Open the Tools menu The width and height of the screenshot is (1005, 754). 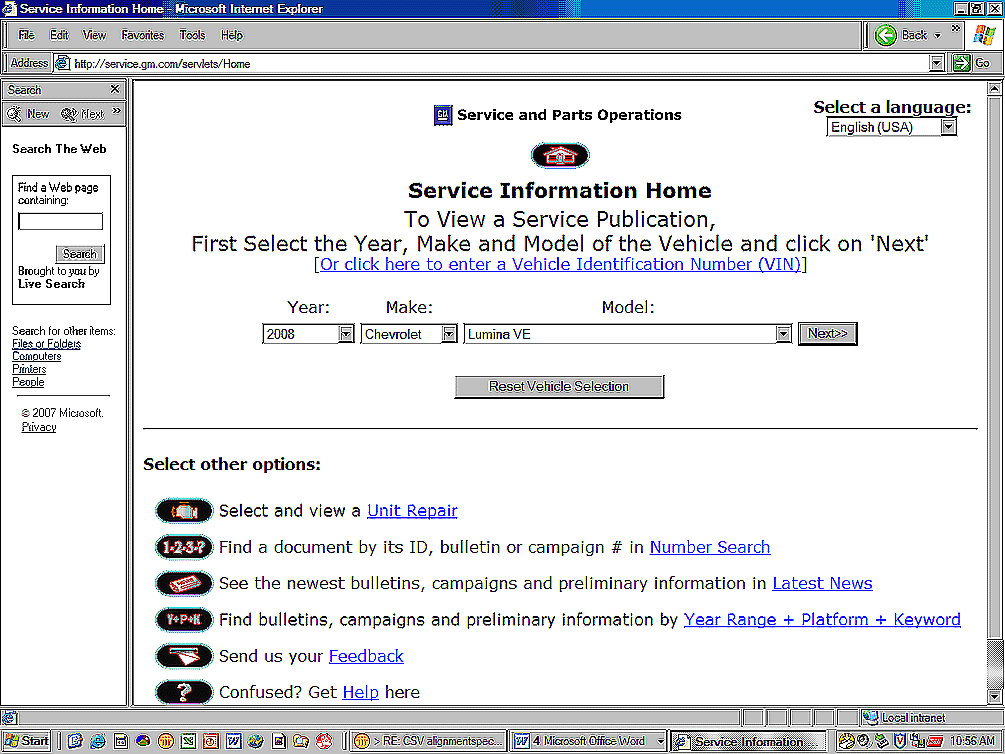coord(192,35)
